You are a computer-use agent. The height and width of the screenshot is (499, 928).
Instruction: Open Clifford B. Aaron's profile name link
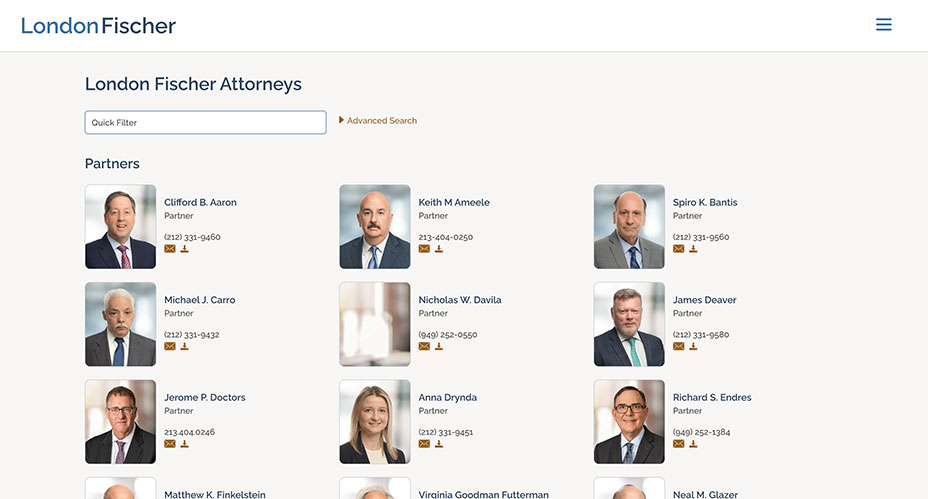coord(200,202)
